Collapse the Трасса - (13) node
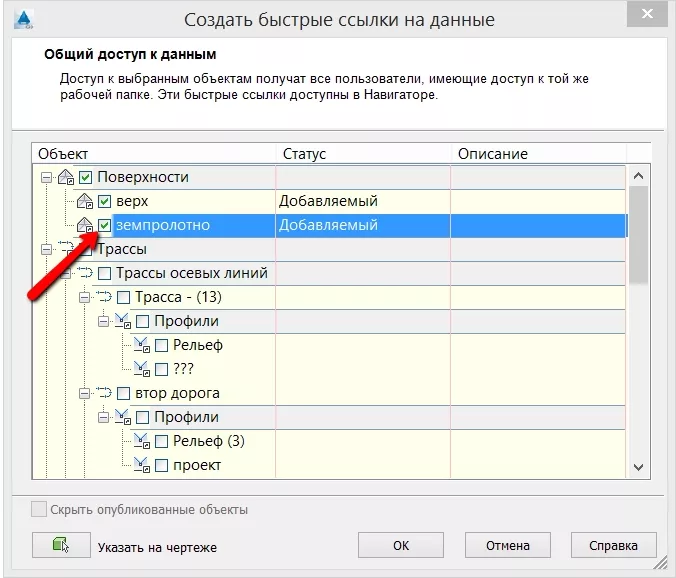The image size is (676, 578). 84,297
